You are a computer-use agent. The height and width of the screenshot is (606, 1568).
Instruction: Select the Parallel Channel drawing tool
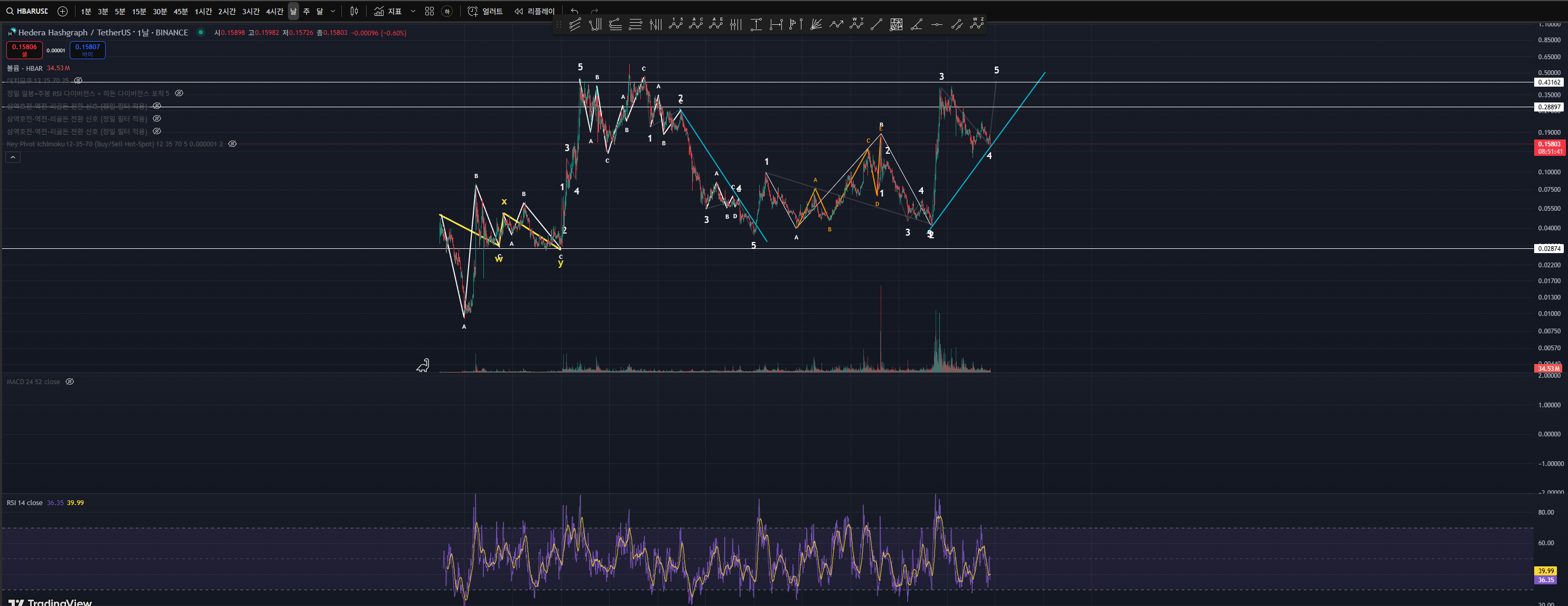[575, 24]
